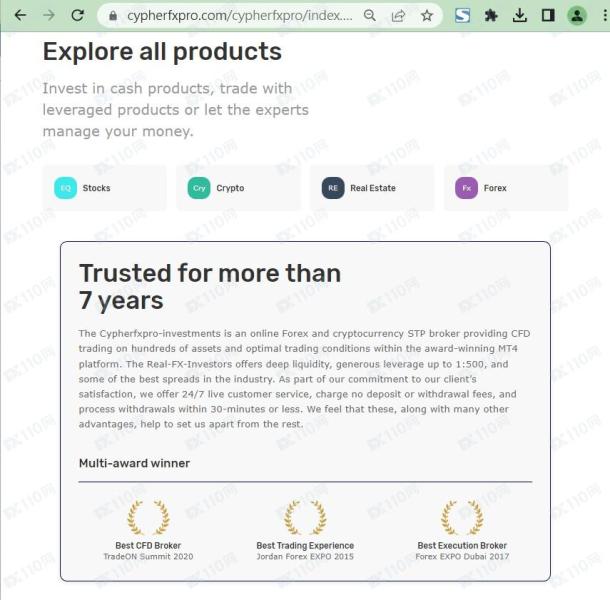
Task: Select the Stocks product card
Action: (104, 188)
